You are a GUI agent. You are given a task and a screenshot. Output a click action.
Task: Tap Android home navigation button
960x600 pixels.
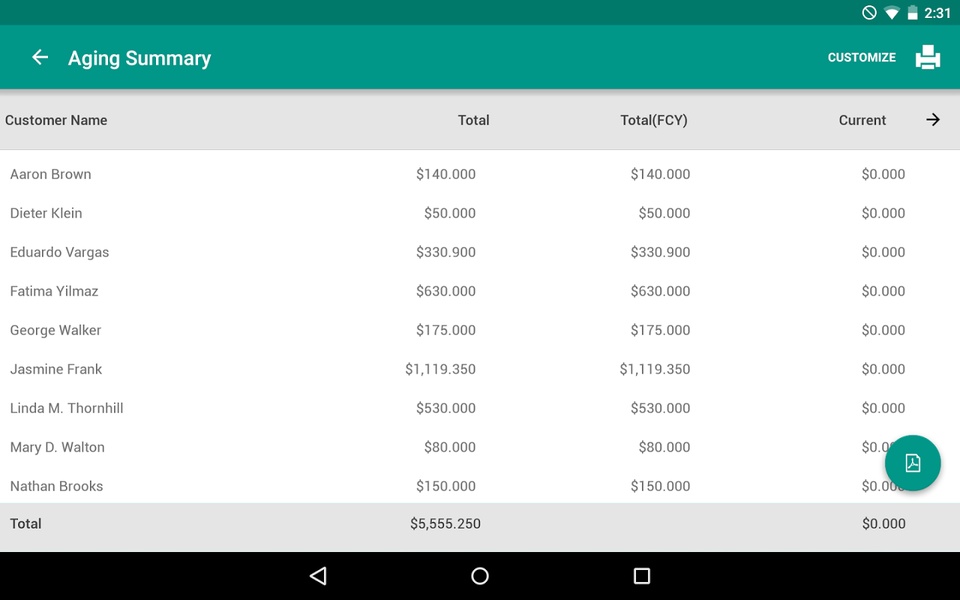click(480, 576)
